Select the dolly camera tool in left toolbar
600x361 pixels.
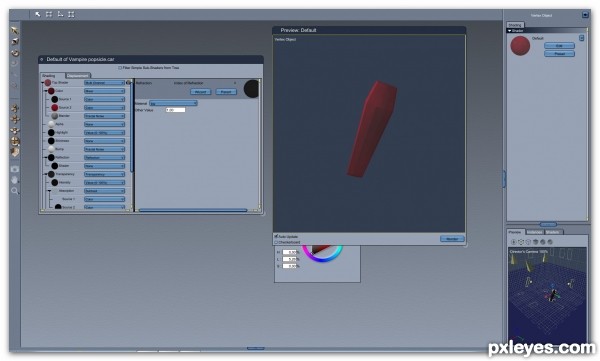[x=15, y=108]
